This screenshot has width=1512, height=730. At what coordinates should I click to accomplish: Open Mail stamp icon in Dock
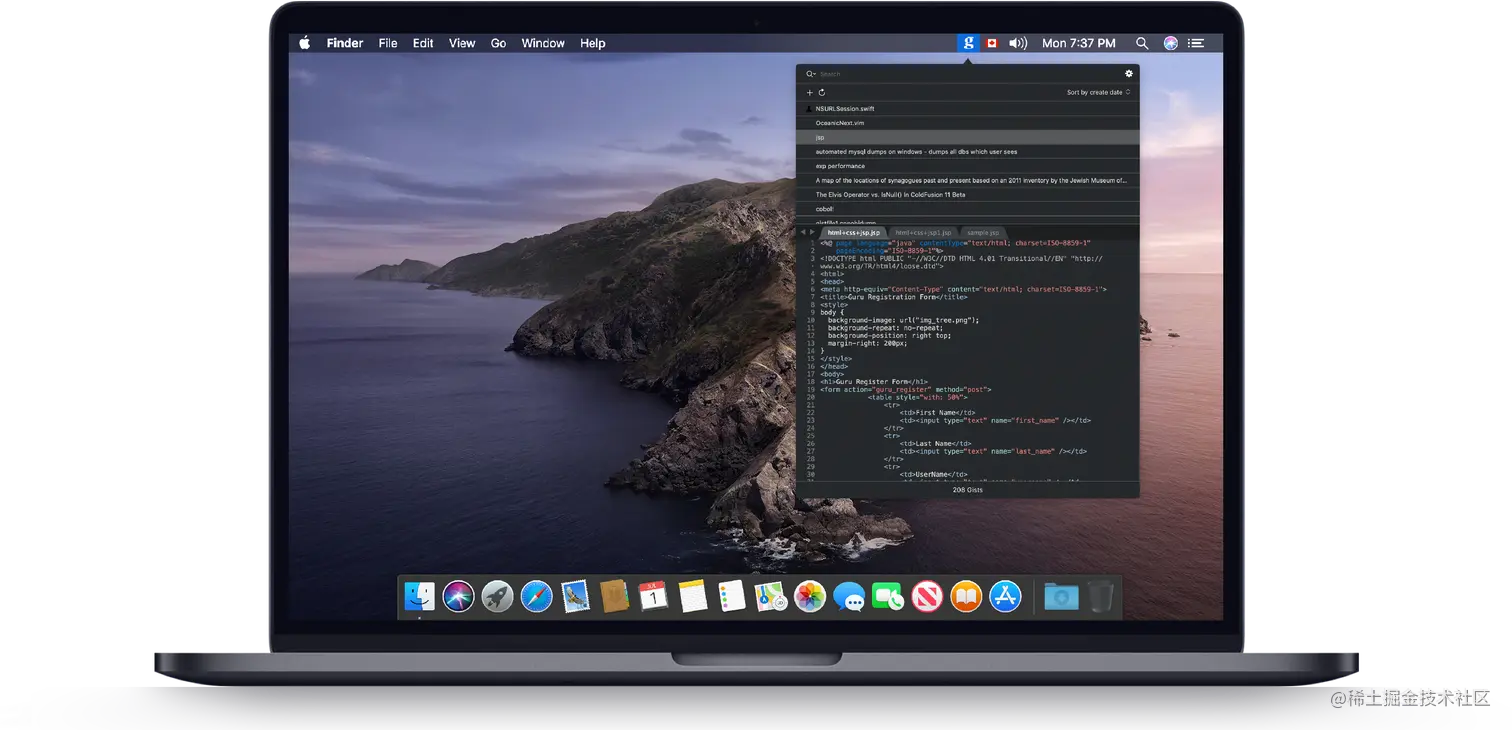[x=576, y=597]
